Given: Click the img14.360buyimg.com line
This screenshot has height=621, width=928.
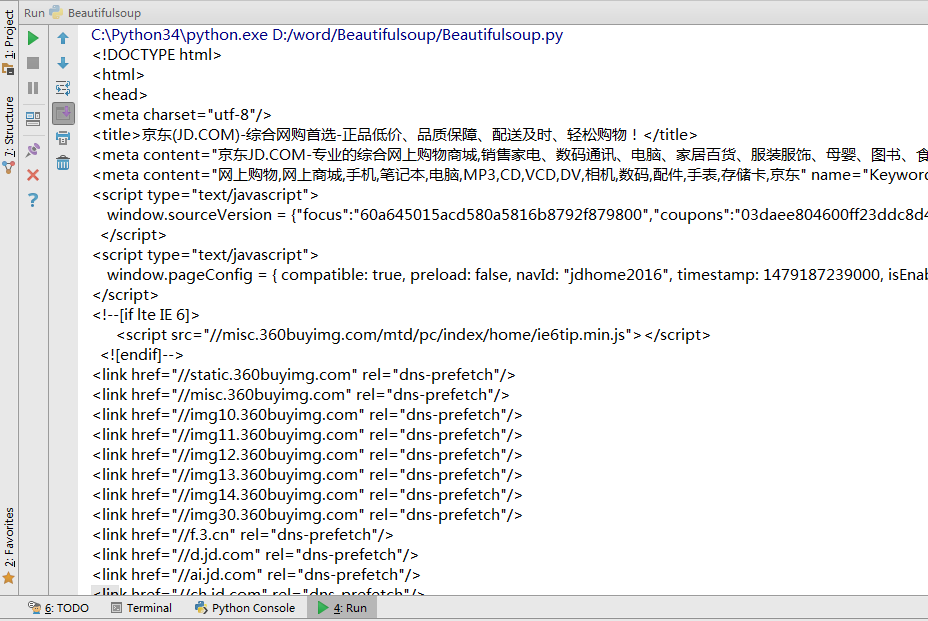Looking at the screenshot, I should click(307, 495).
